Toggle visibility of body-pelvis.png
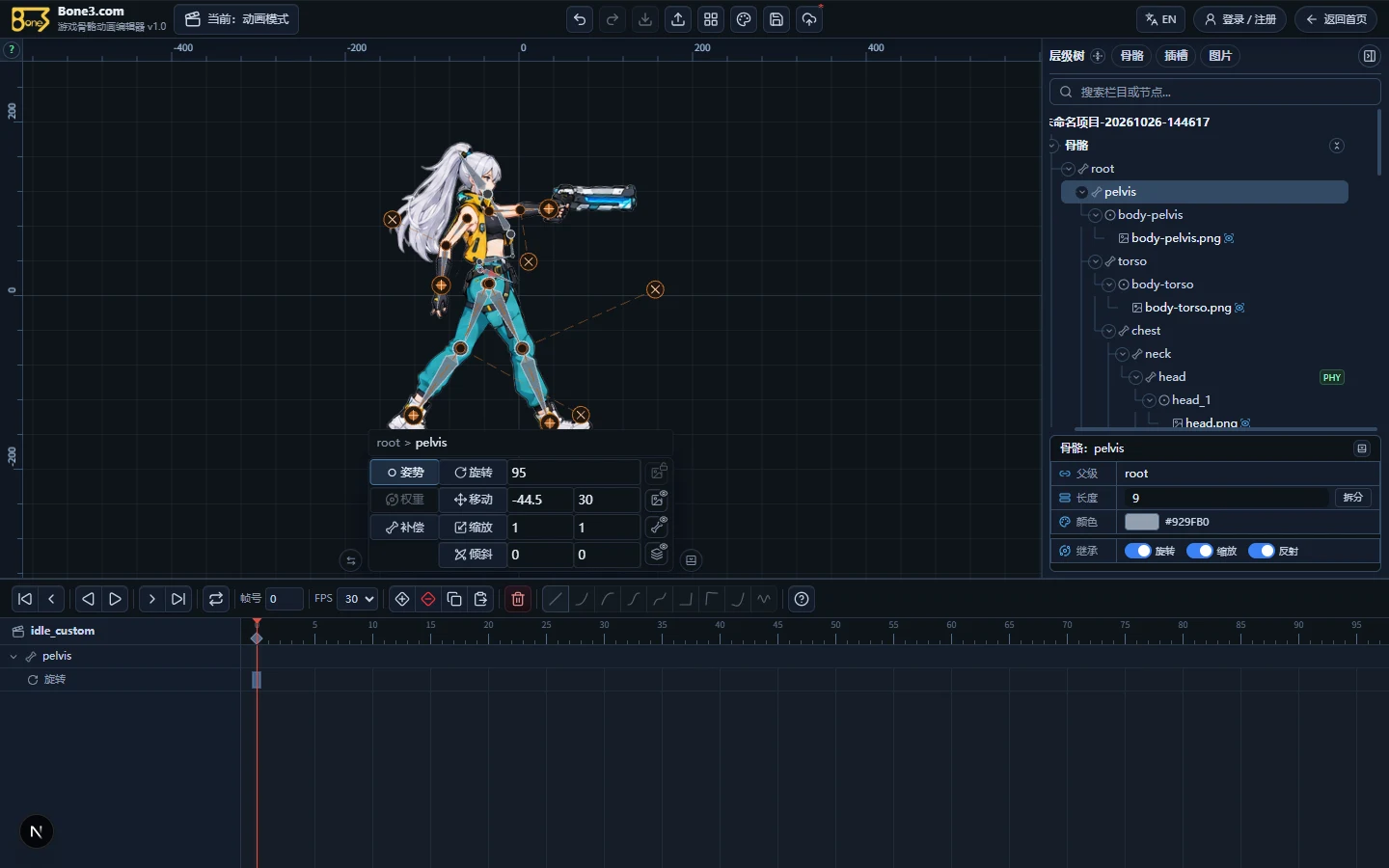Screen dimensions: 1389x868 (x=1229, y=238)
